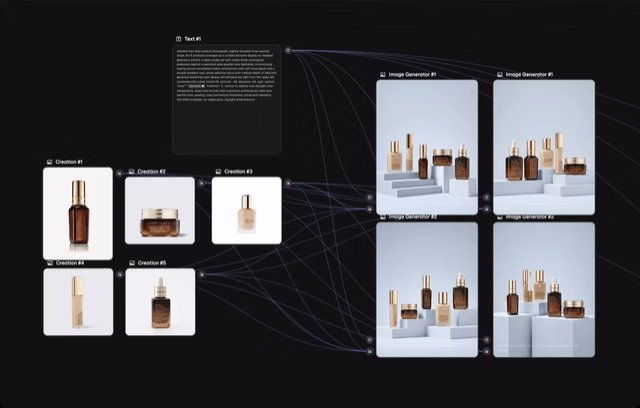Image resolution: width=640 pixels, height=408 pixels.
Task: Select the Creation #2 cream jar image
Action: (160, 211)
